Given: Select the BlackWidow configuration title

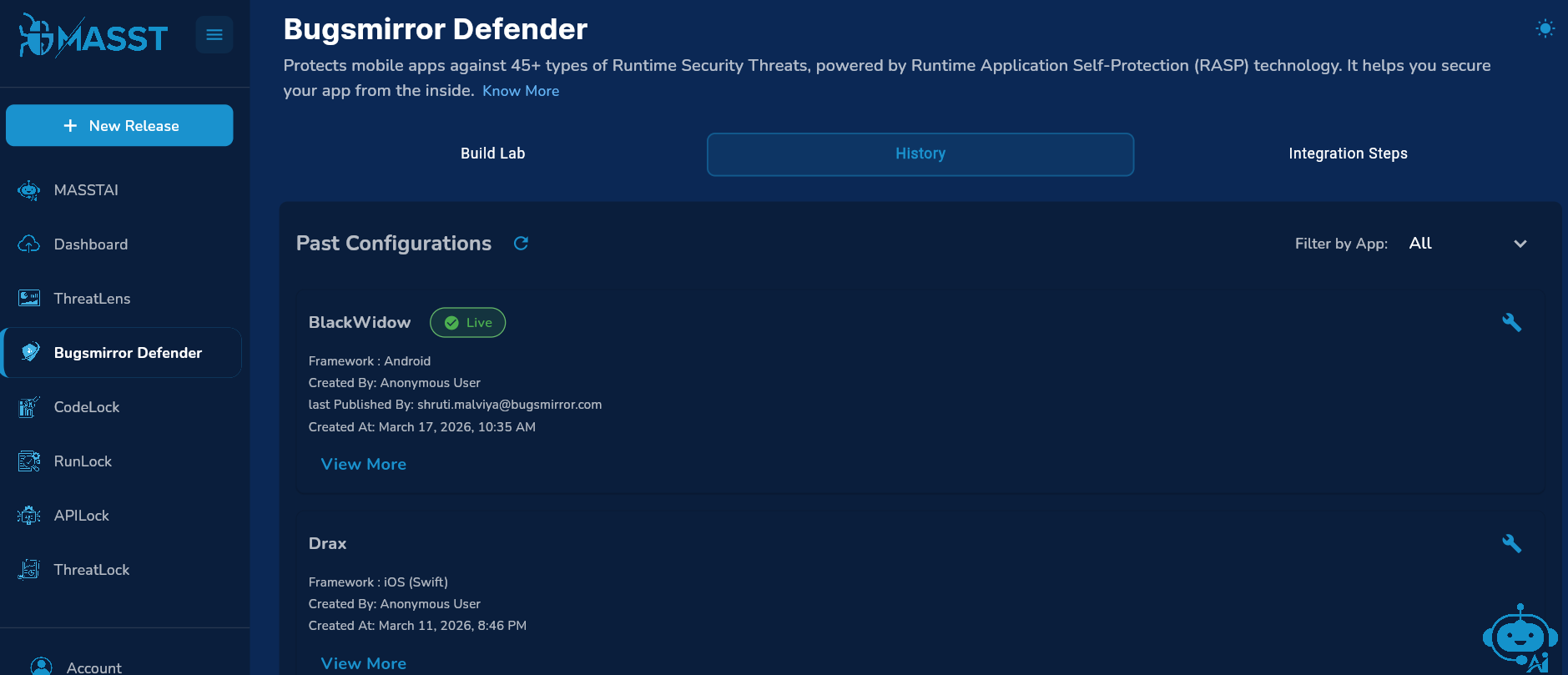Looking at the screenshot, I should click(x=360, y=322).
